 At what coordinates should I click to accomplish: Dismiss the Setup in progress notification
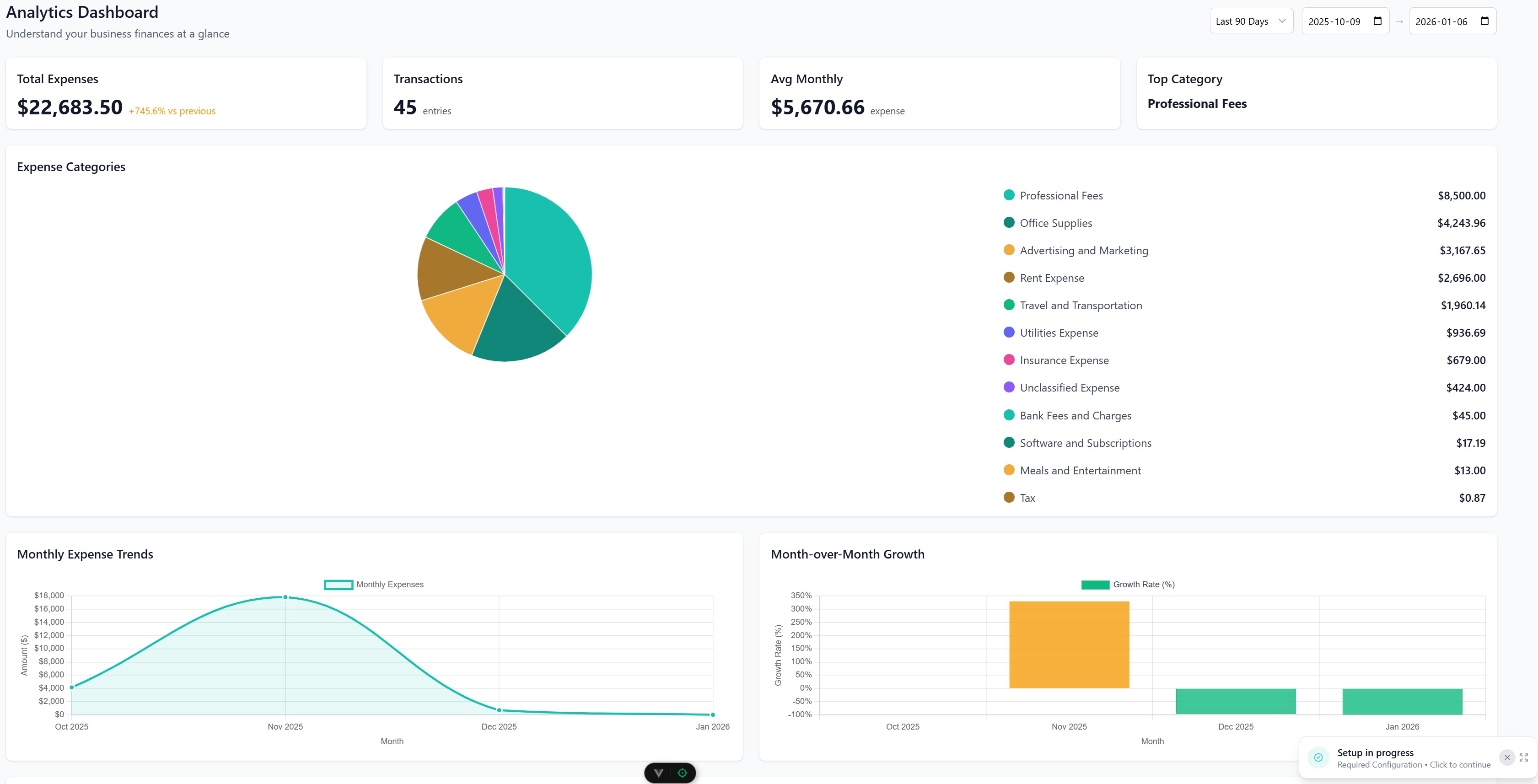point(1508,757)
